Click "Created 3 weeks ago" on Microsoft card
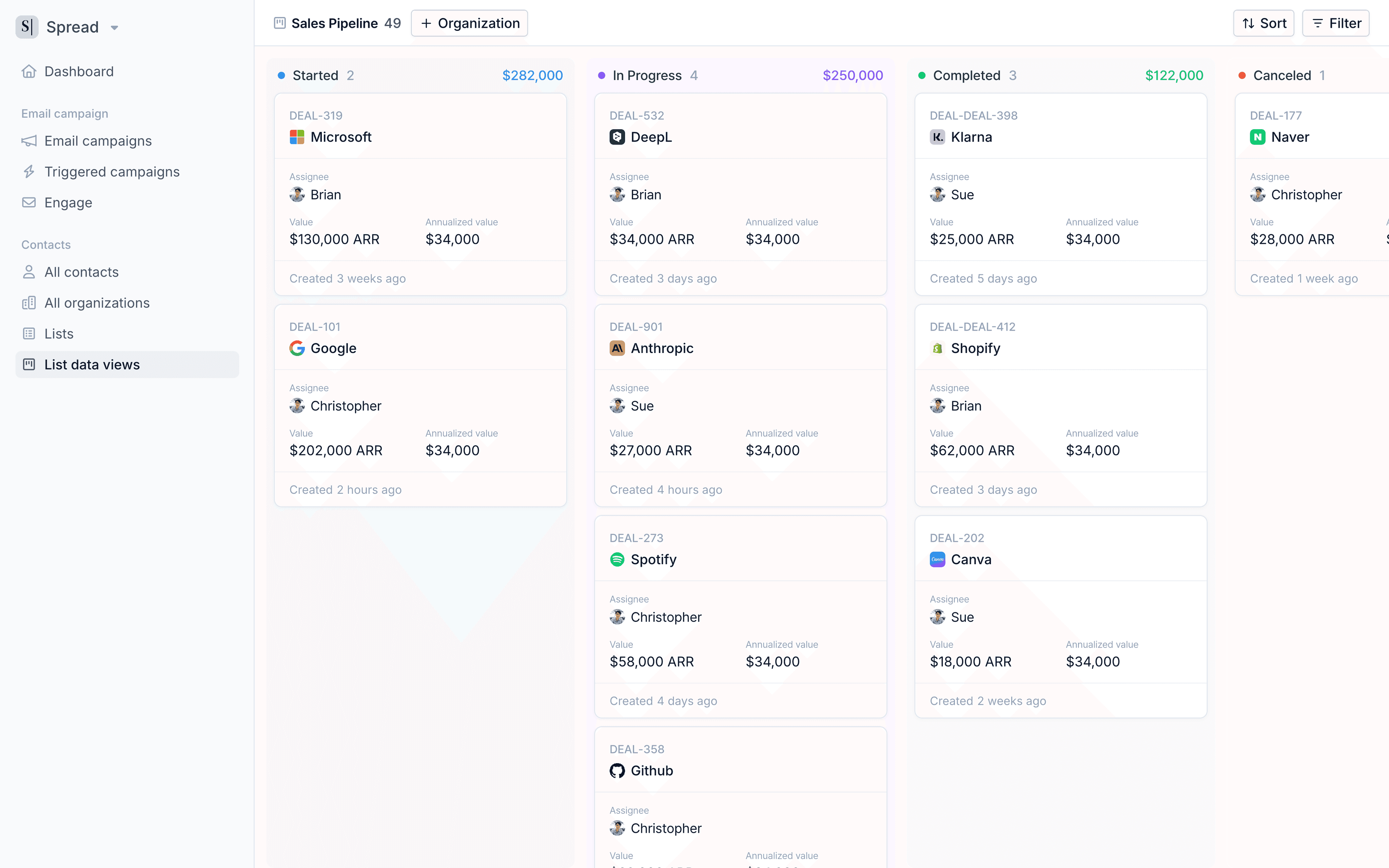Screen dimensions: 1389x868 click(x=347, y=278)
